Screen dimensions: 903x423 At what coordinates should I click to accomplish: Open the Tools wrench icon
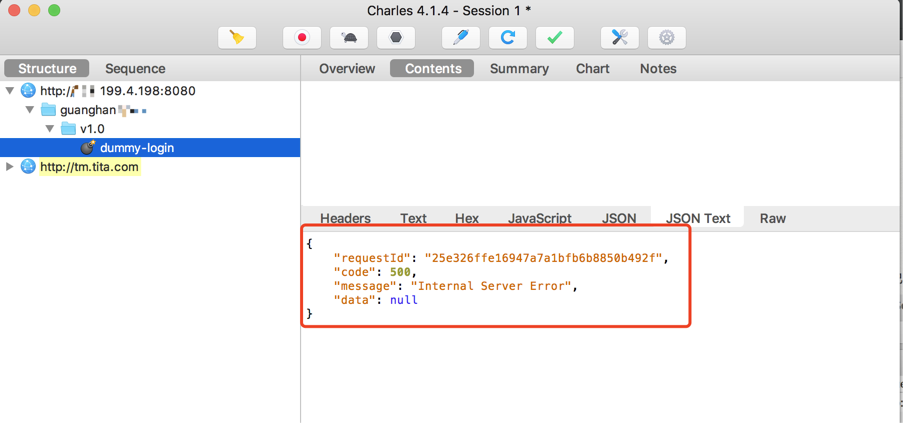tap(619, 38)
